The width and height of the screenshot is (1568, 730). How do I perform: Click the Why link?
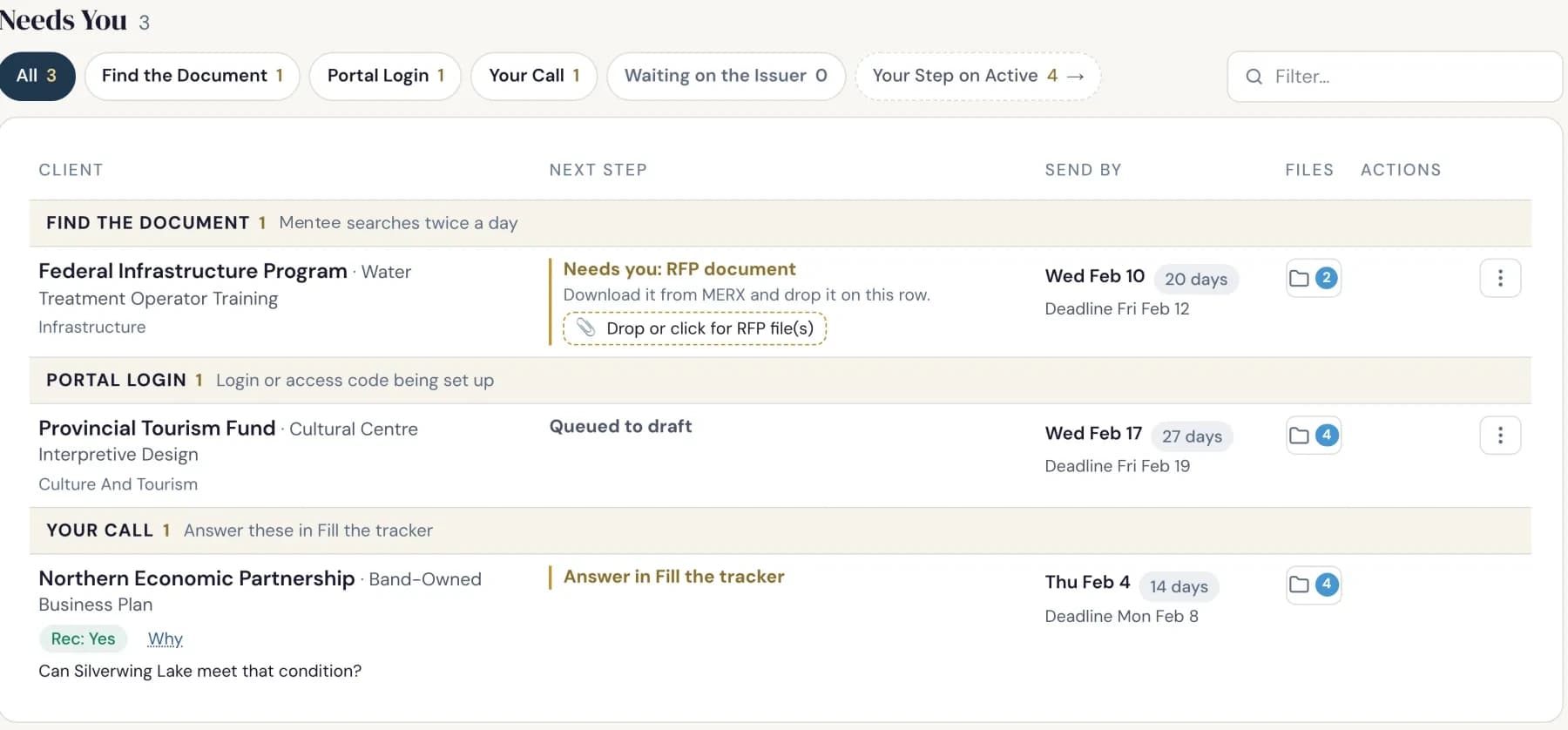(166, 639)
